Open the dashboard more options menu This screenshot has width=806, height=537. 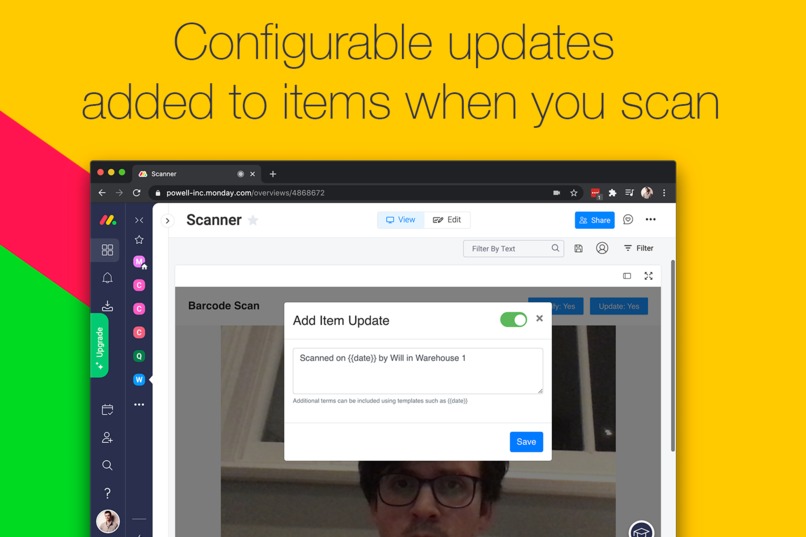coord(651,219)
